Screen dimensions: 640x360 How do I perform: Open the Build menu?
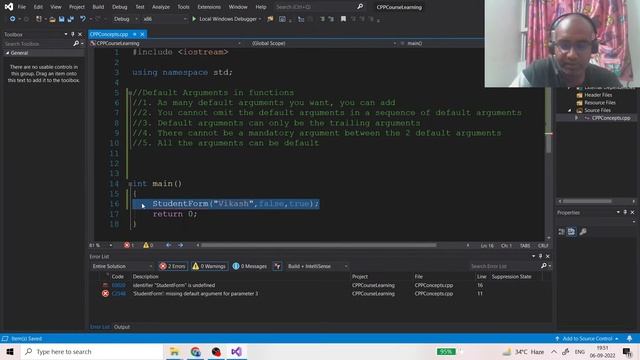click(x=98, y=7)
